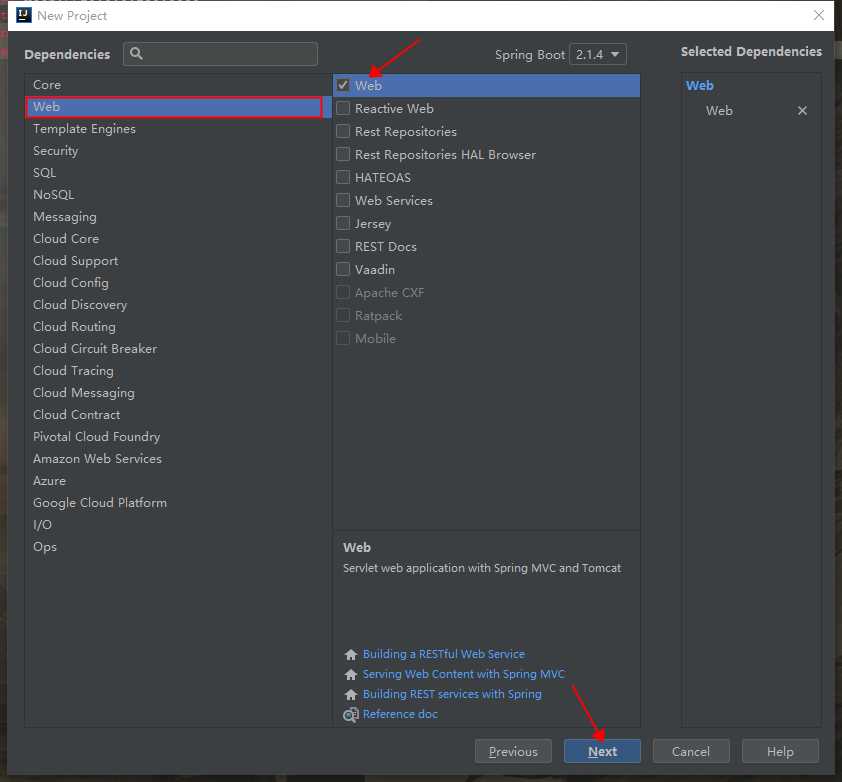This screenshot has width=842, height=782.
Task: Select the NoSQL category
Action: (178, 195)
